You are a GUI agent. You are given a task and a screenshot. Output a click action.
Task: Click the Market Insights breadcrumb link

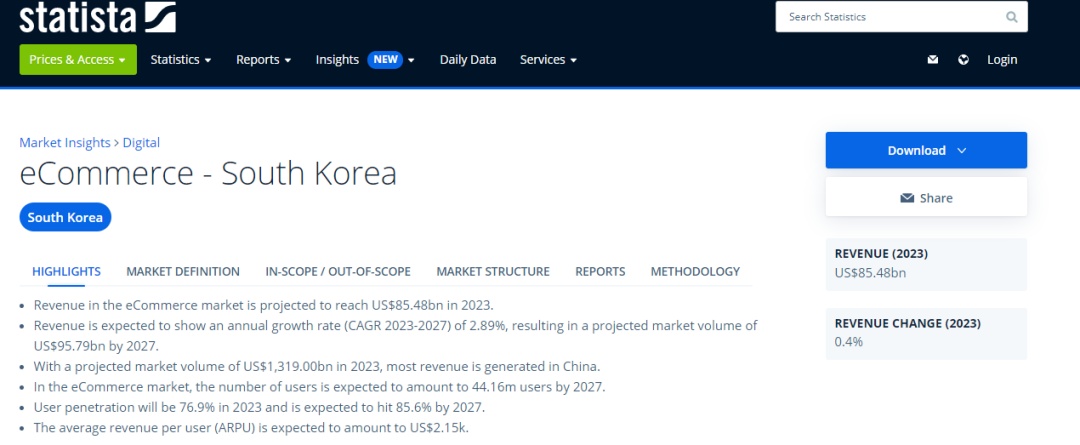click(65, 143)
